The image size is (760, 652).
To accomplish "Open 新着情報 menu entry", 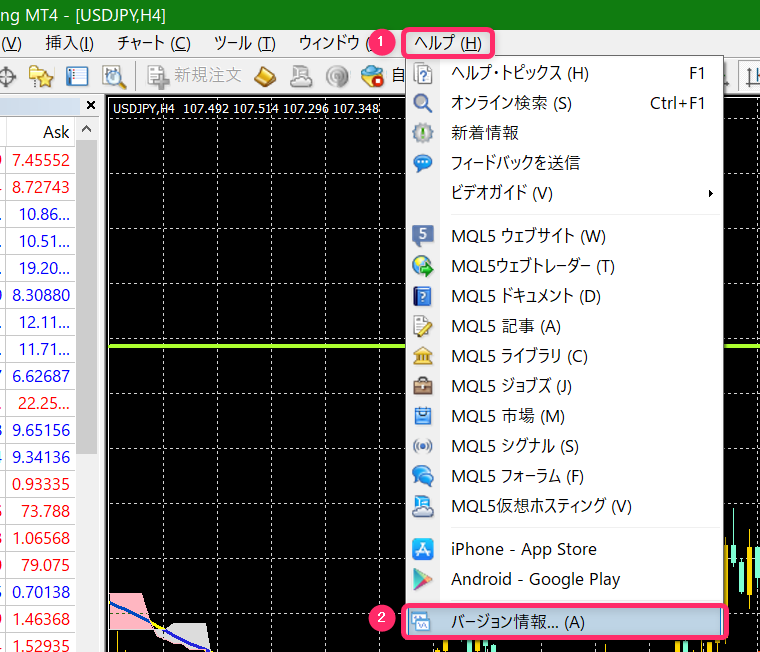I will (x=565, y=133).
